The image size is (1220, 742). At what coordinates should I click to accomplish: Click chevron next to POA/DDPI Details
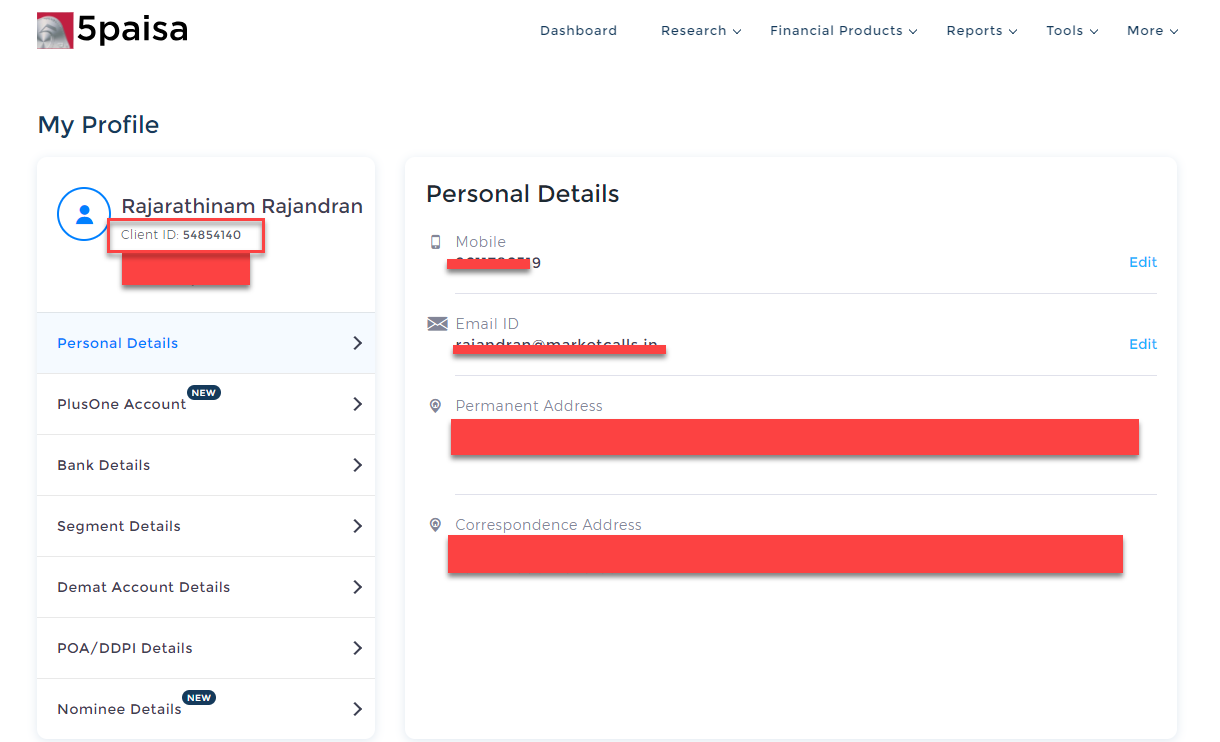(357, 648)
